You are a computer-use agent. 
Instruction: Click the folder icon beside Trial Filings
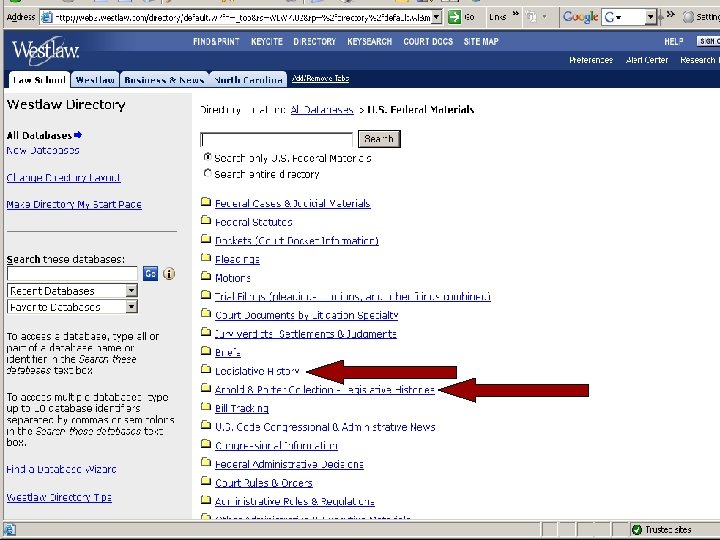click(x=206, y=295)
